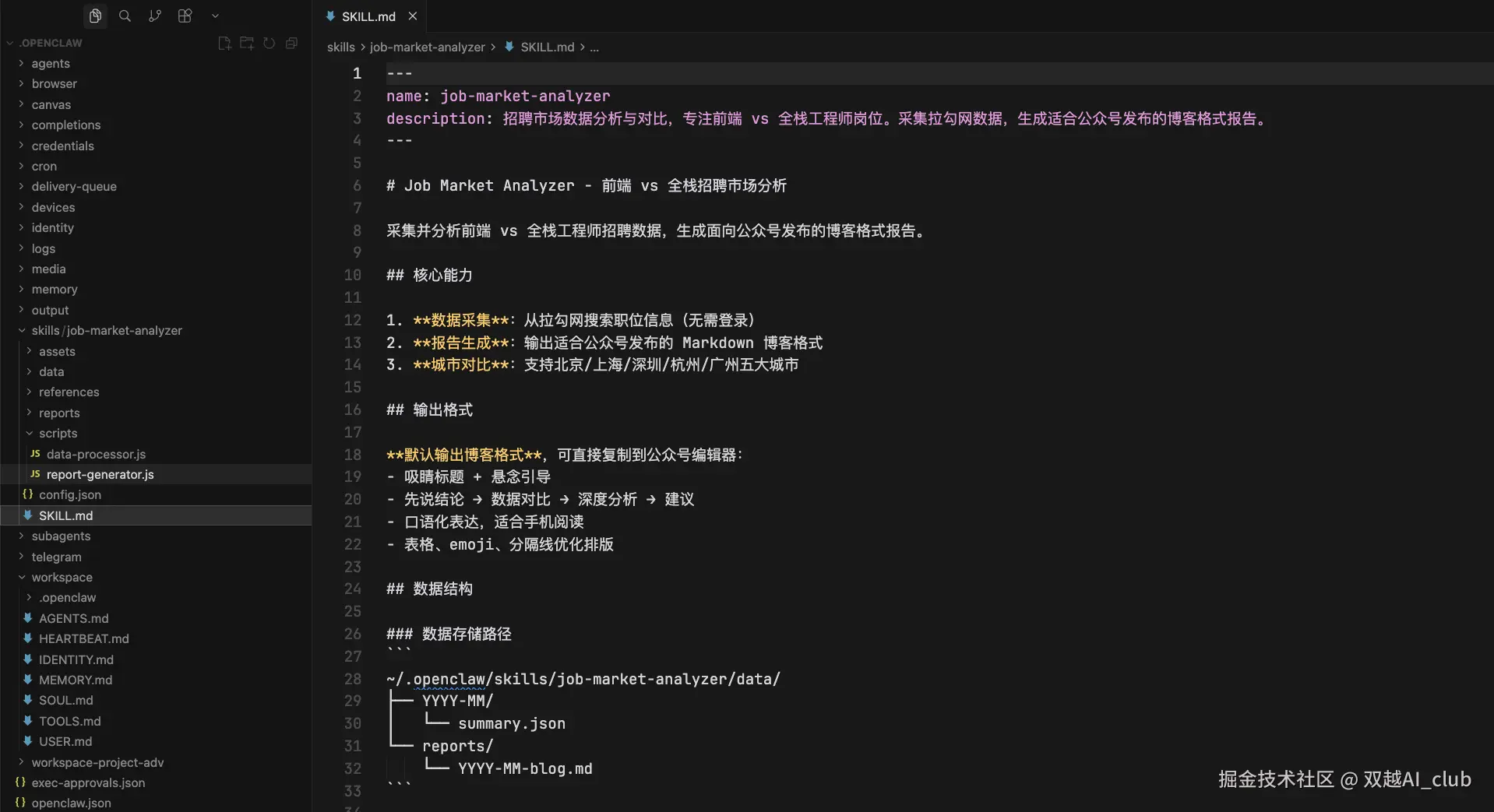The height and width of the screenshot is (812, 1494).
Task: Expand the assets folder
Action: 58,352
